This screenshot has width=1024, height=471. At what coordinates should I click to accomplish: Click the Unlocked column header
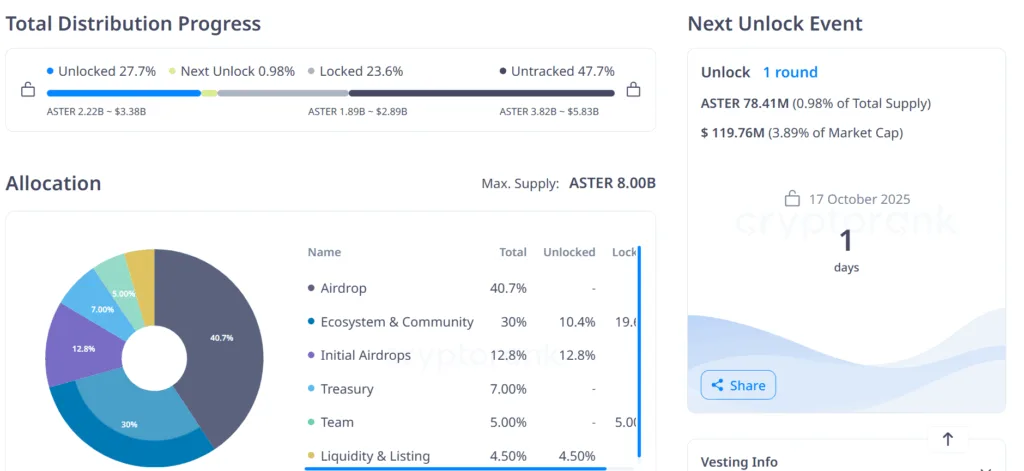(x=569, y=252)
